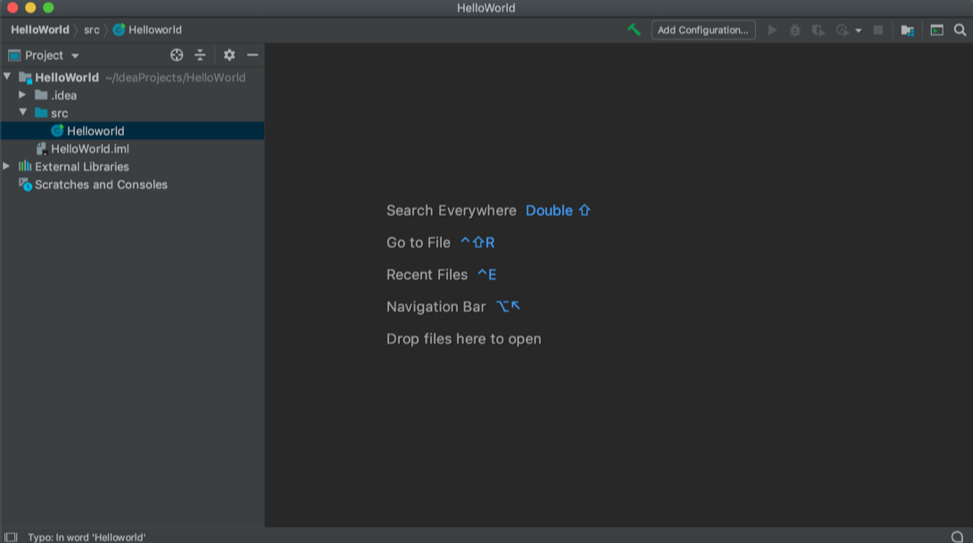Click Helloworld in the navigation breadcrumb
Image resolution: width=973 pixels, height=543 pixels.
click(x=154, y=30)
